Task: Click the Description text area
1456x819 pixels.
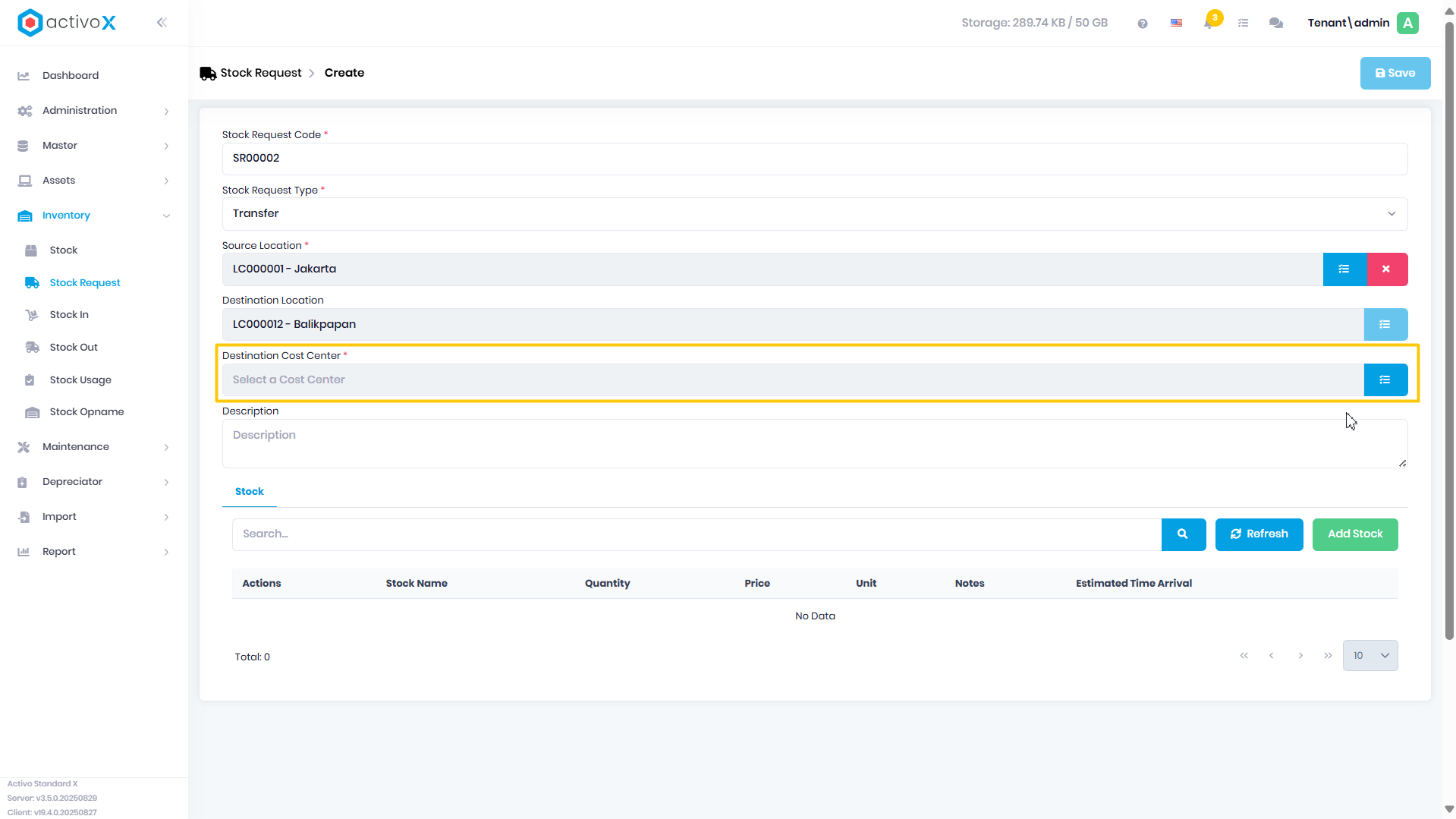Action: point(815,444)
